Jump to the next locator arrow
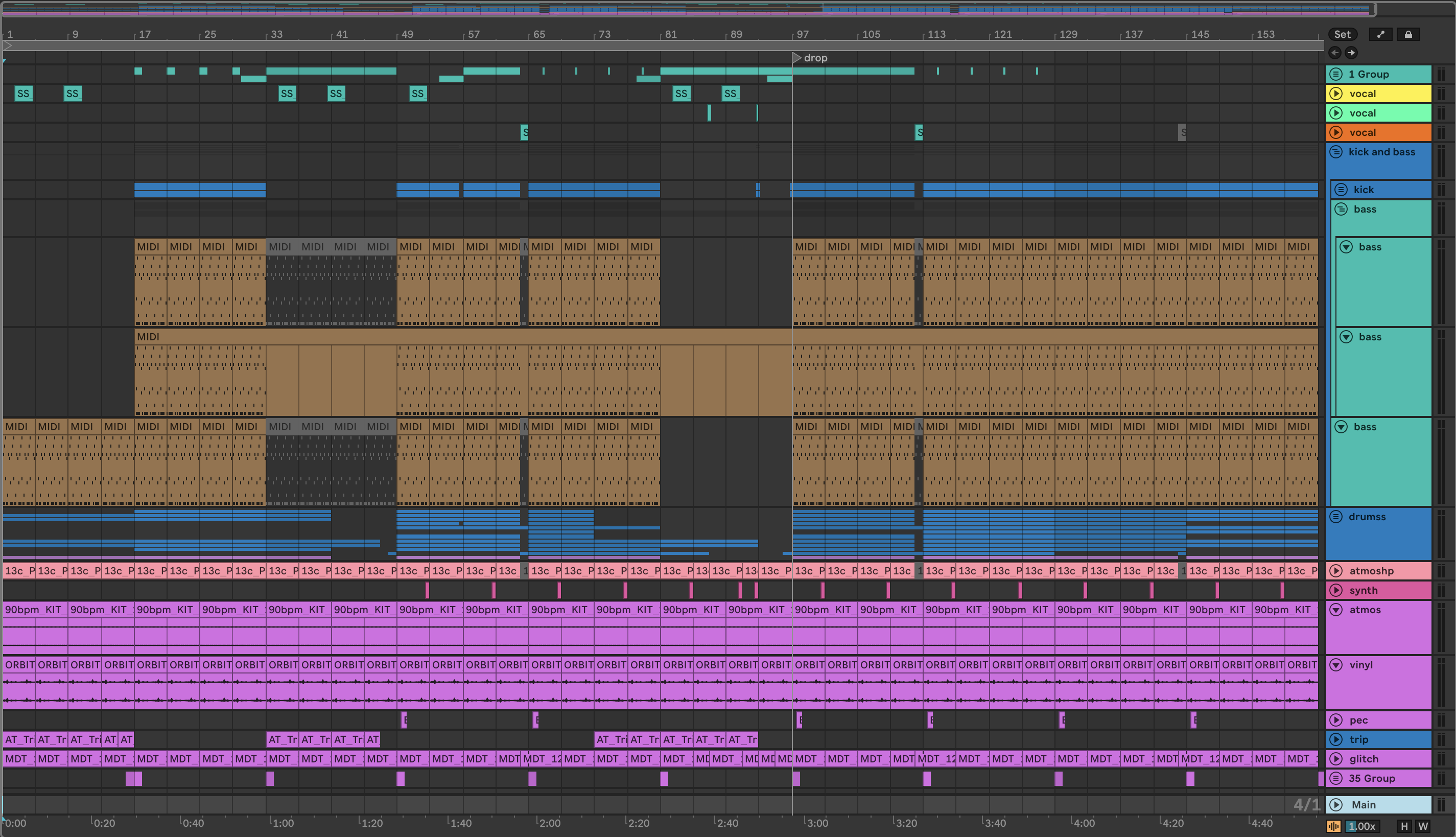This screenshot has height=837, width=1456. point(1351,53)
